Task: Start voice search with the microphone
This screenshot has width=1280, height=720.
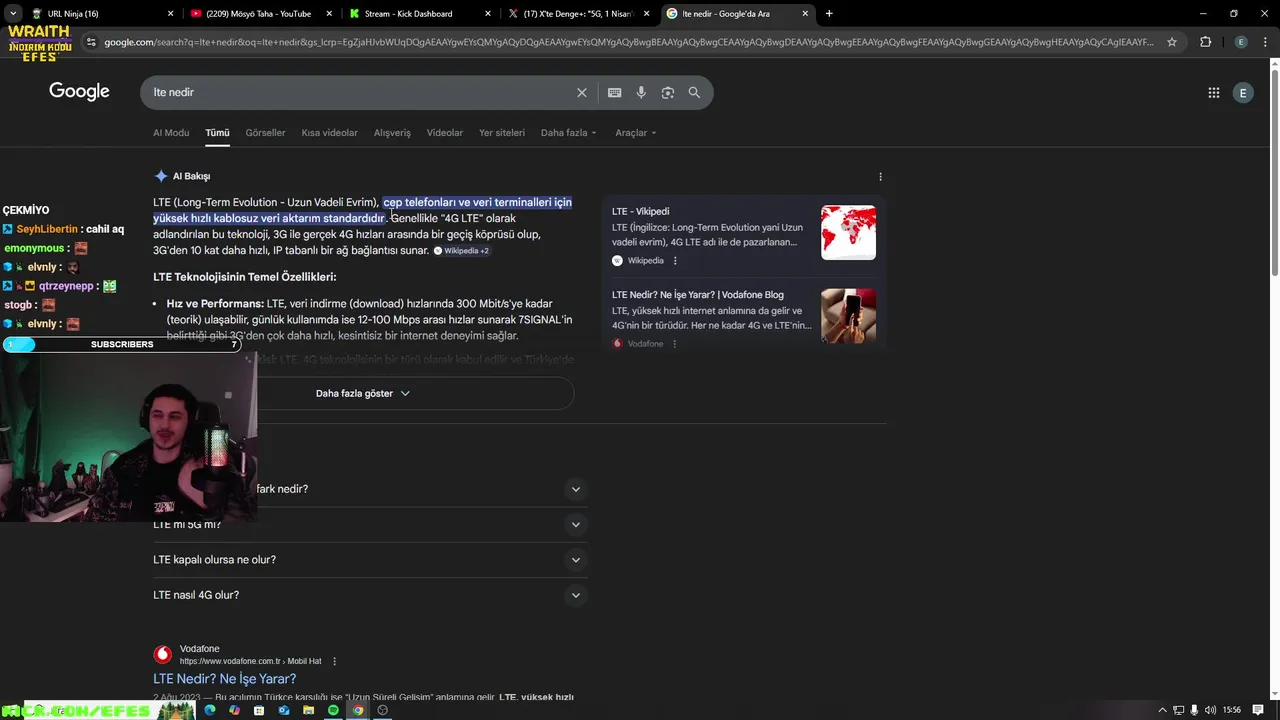Action: click(x=641, y=92)
